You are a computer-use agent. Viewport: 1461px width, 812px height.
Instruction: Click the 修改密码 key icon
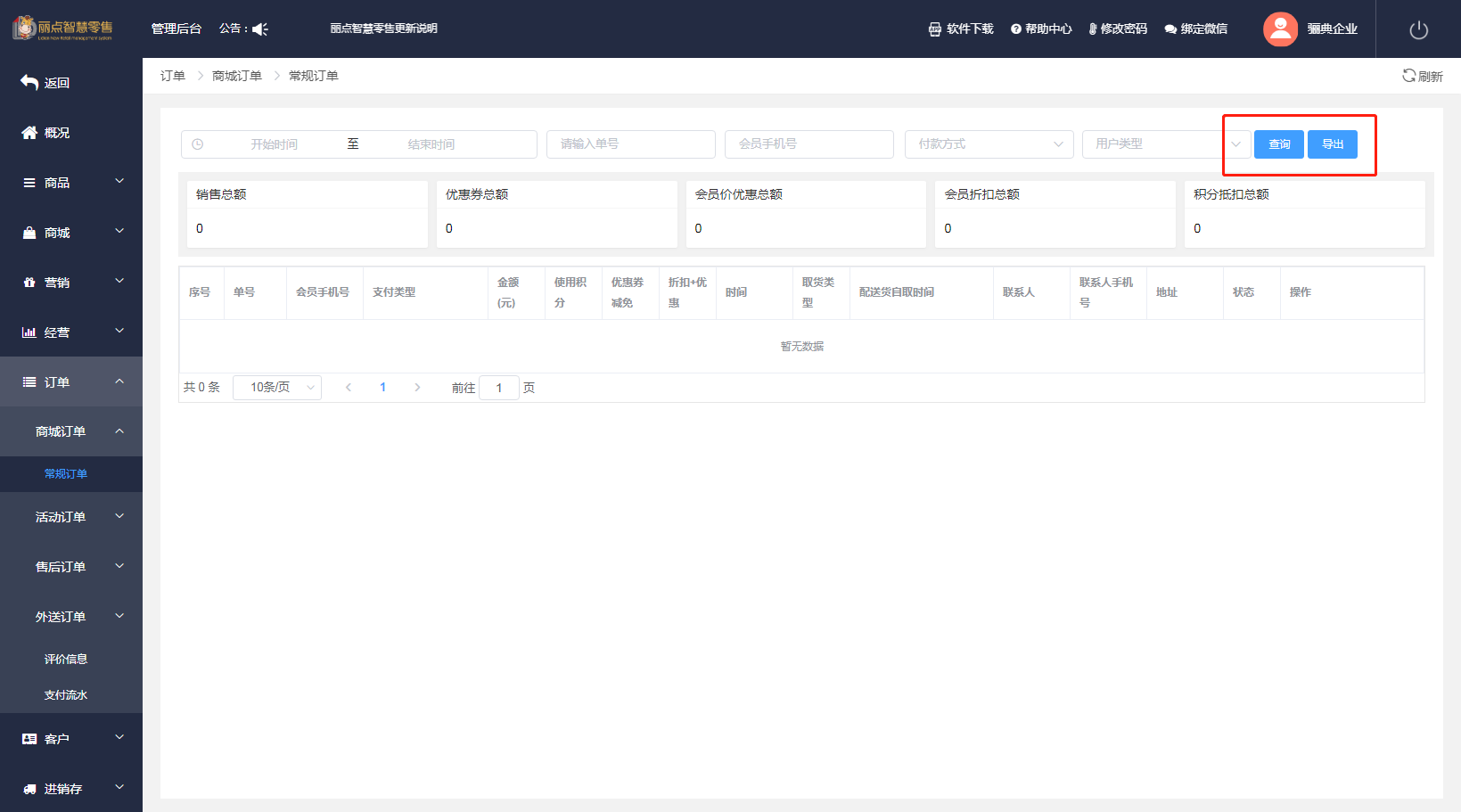coord(1092,29)
